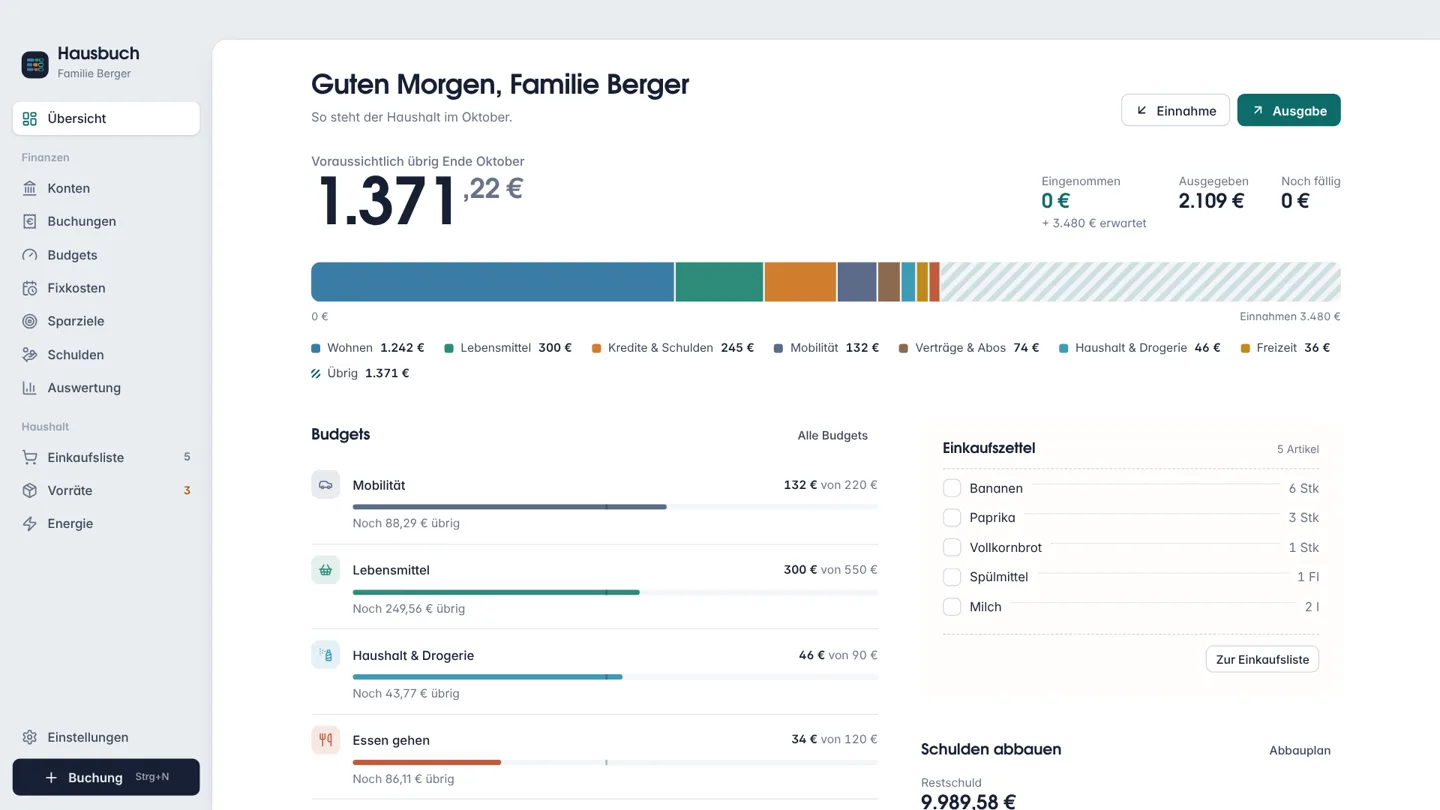Check the Spülmittel checkbox
Viewport: 1440px width, 810px height.
(x=952, y=577)
